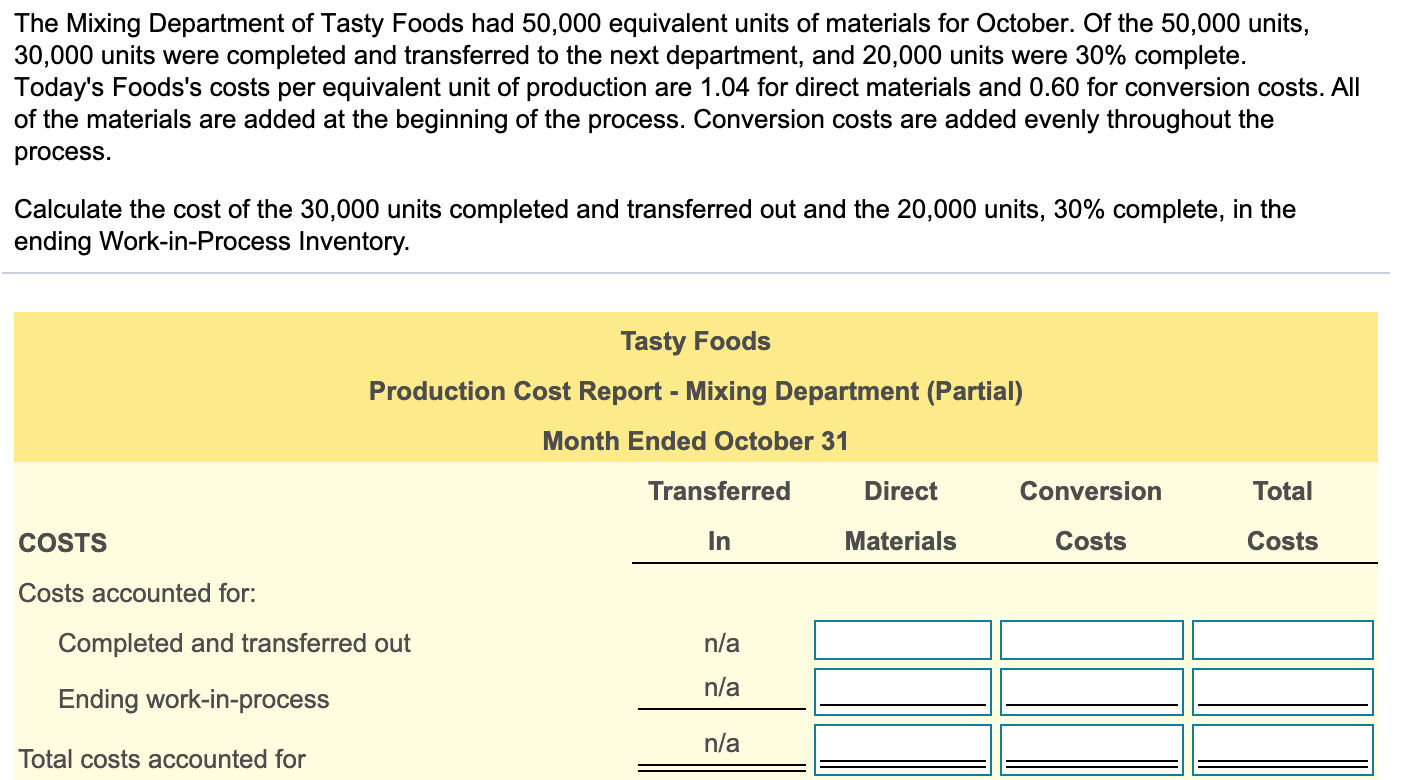Click Direct Materials field for Ending work-in-process
This screenshot has height=780, width=1406.
click(x=902, y=692)
